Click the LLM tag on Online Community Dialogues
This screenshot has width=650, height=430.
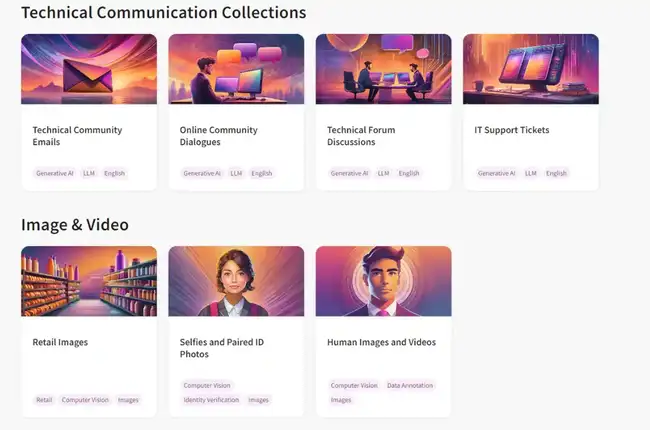point(236,173)
